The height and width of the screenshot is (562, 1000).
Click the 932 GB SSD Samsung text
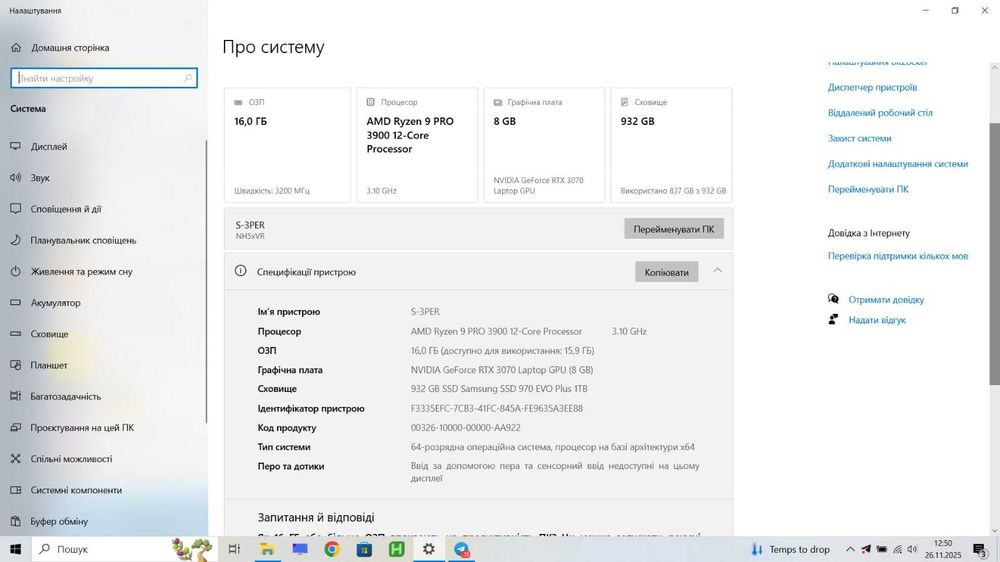499,388
